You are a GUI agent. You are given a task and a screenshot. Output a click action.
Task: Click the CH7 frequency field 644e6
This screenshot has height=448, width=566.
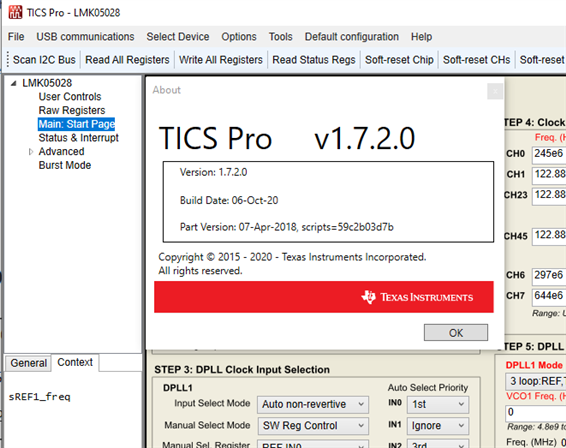pos(549,296)
